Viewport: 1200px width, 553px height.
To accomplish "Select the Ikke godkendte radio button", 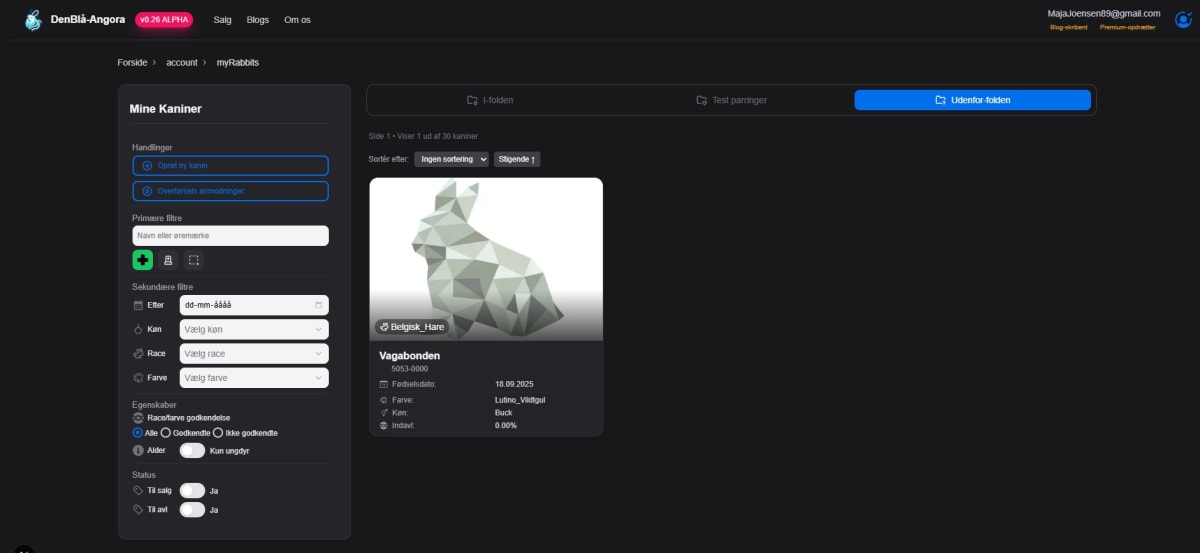I will point(219,433).
